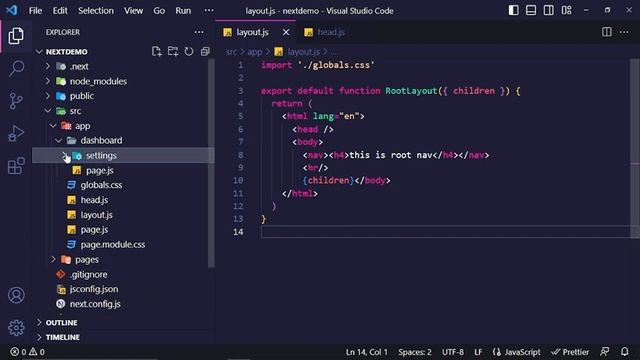Click the New Folder icon in Explorer

click(173, 51)
